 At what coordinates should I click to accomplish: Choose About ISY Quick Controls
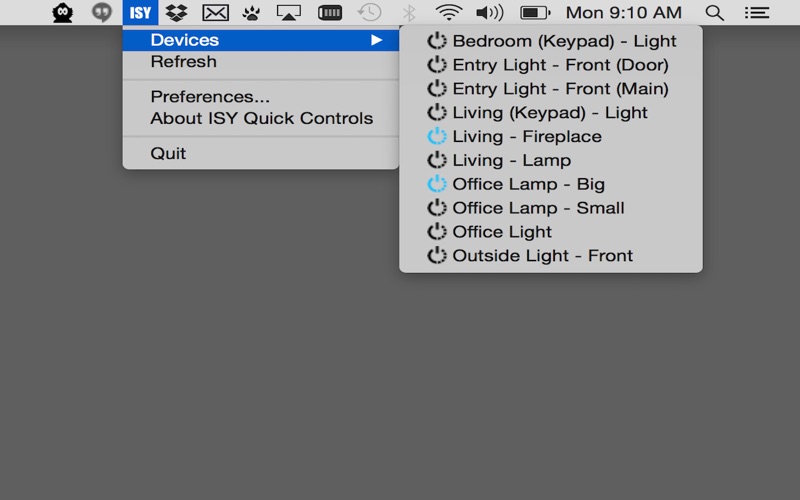(261, 118)
